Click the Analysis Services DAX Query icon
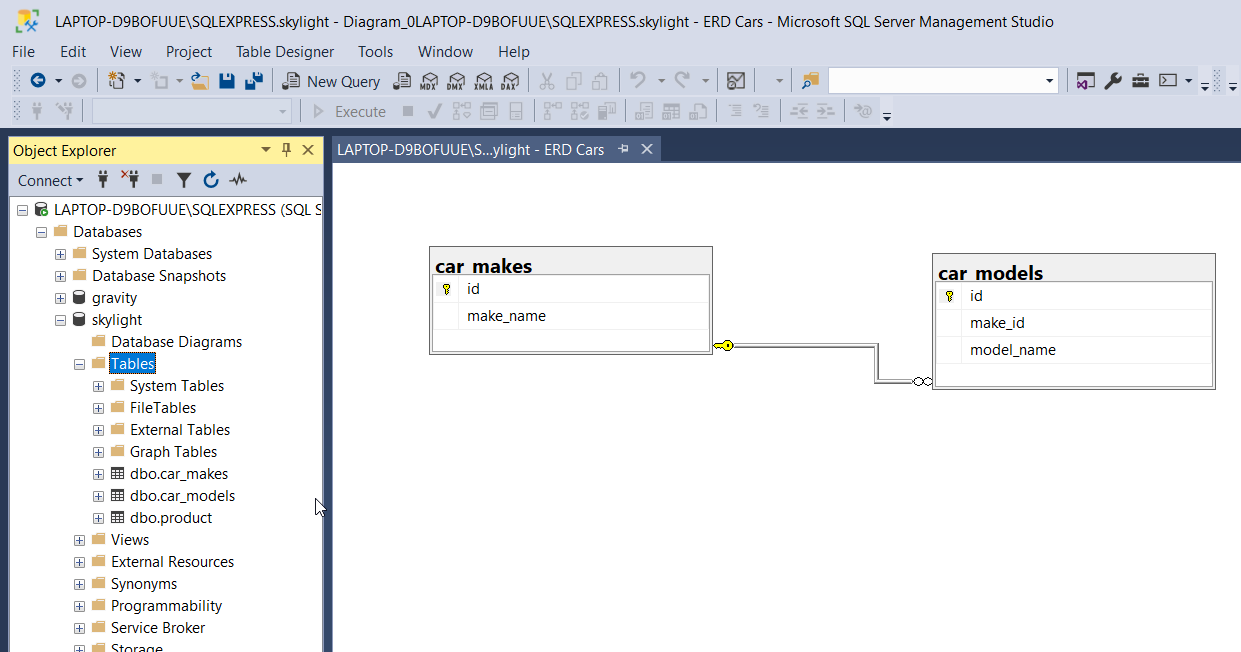 pyautogui.click(x=510, y=81)
